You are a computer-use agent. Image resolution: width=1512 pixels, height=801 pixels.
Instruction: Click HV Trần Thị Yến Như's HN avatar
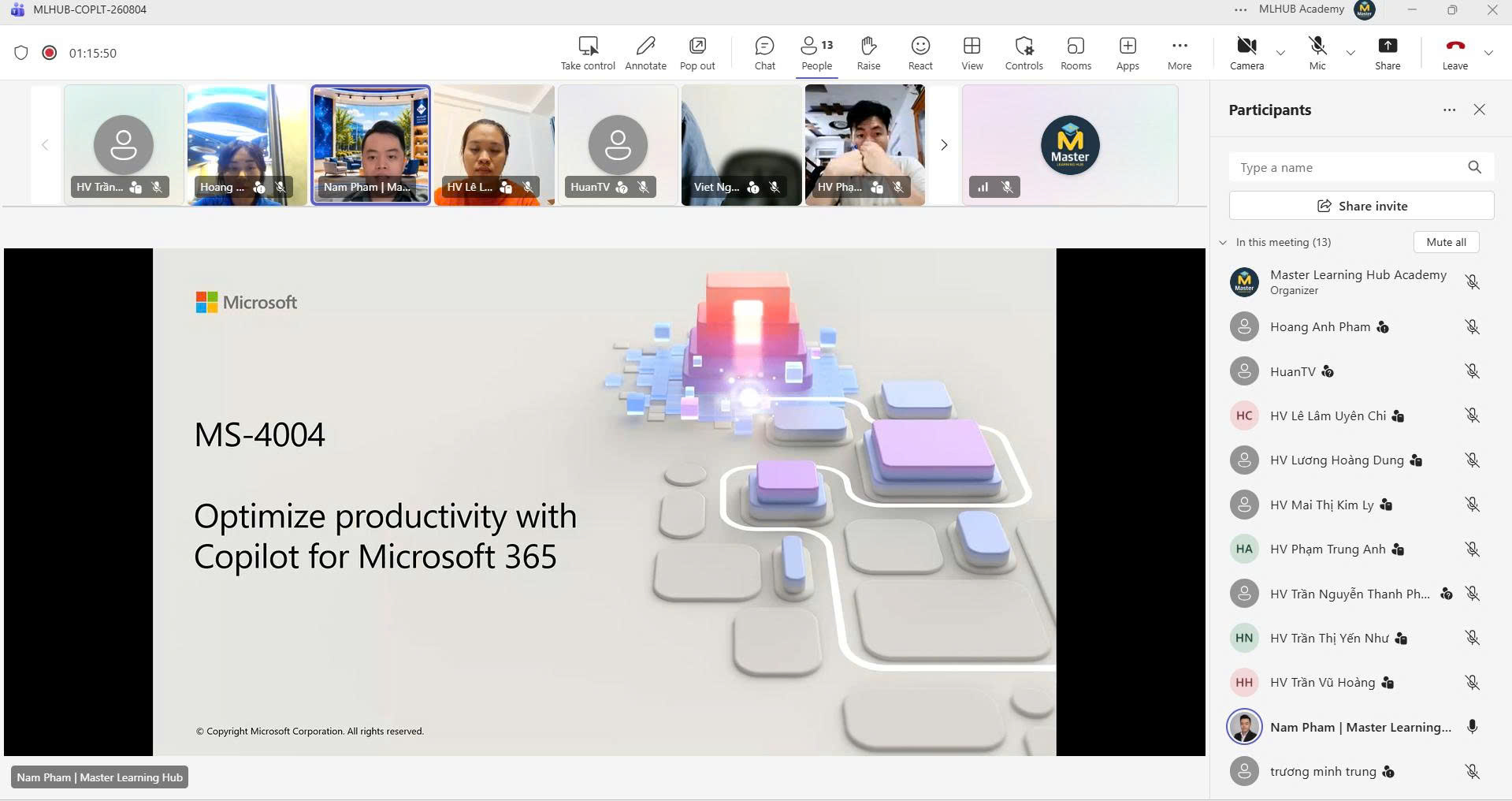(1244, 638)
